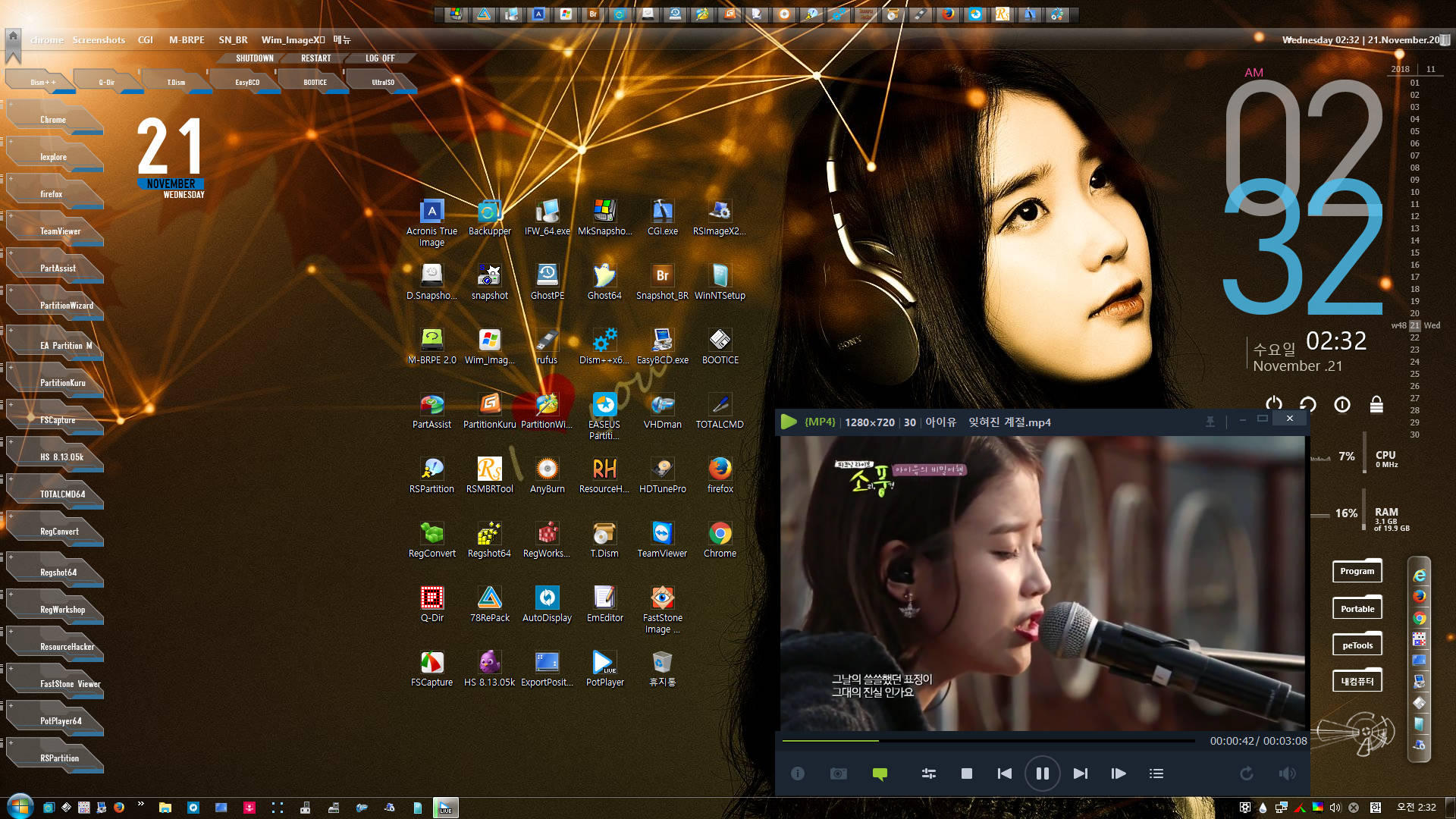This screenshot has width=1456, height=819.
Task: Launch Ghost64 desktop icon
Action: [604, 282]
